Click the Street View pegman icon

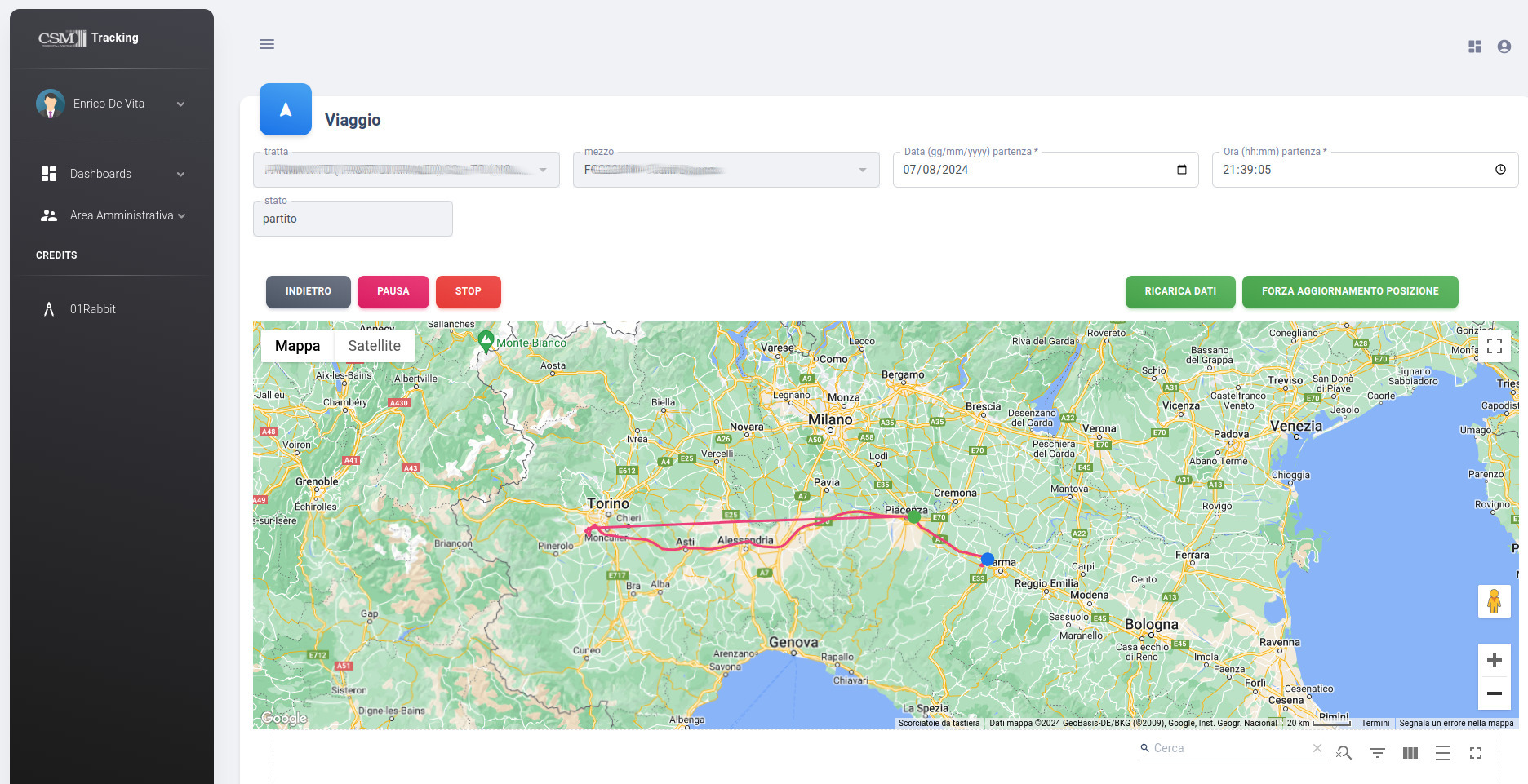1494,601
